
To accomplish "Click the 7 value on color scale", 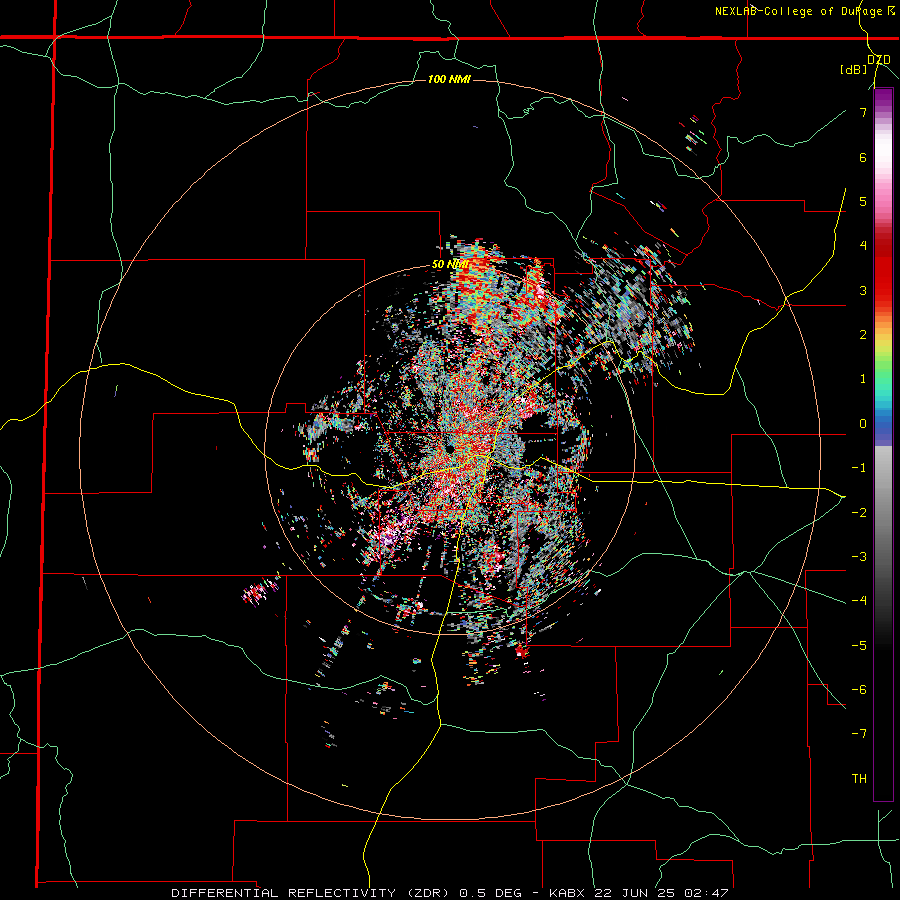I will point(863,112).
